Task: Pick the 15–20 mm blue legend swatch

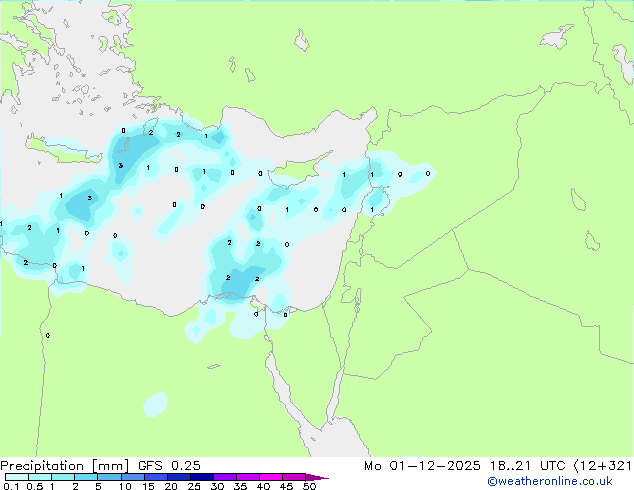Action: [155, 477]
